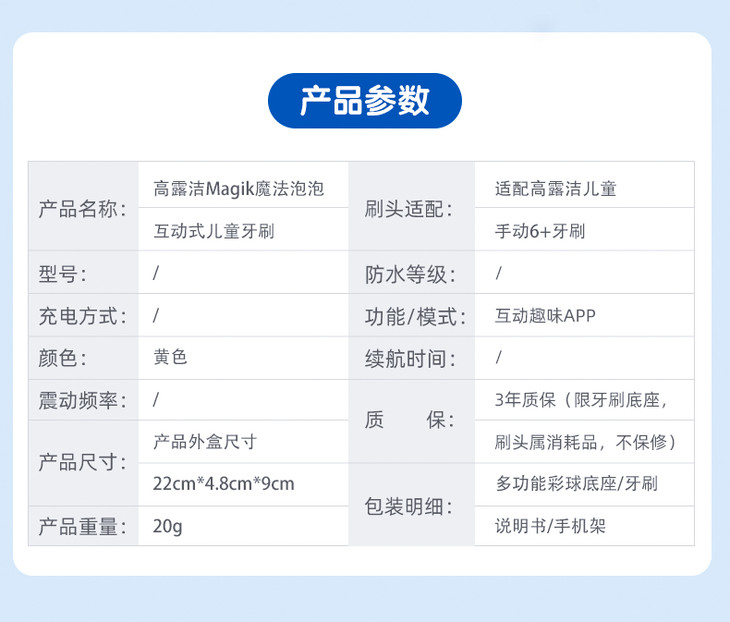The width and height of the screenshot is (730, 622).
Task: Click the 互动趣味APP value
Action: click(546, 316)
